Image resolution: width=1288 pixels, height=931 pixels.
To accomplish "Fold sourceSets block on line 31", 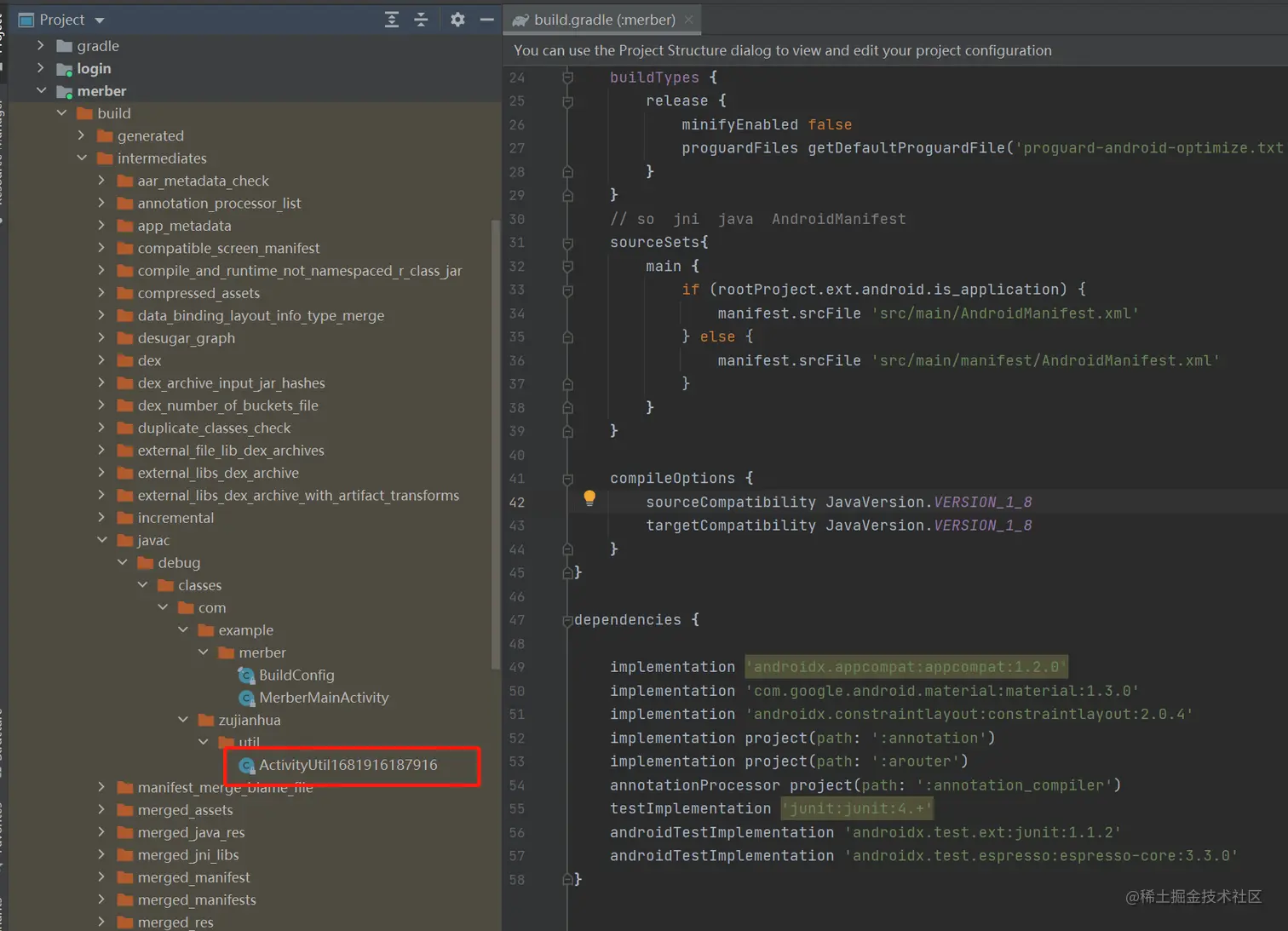I will pos(567,243).
